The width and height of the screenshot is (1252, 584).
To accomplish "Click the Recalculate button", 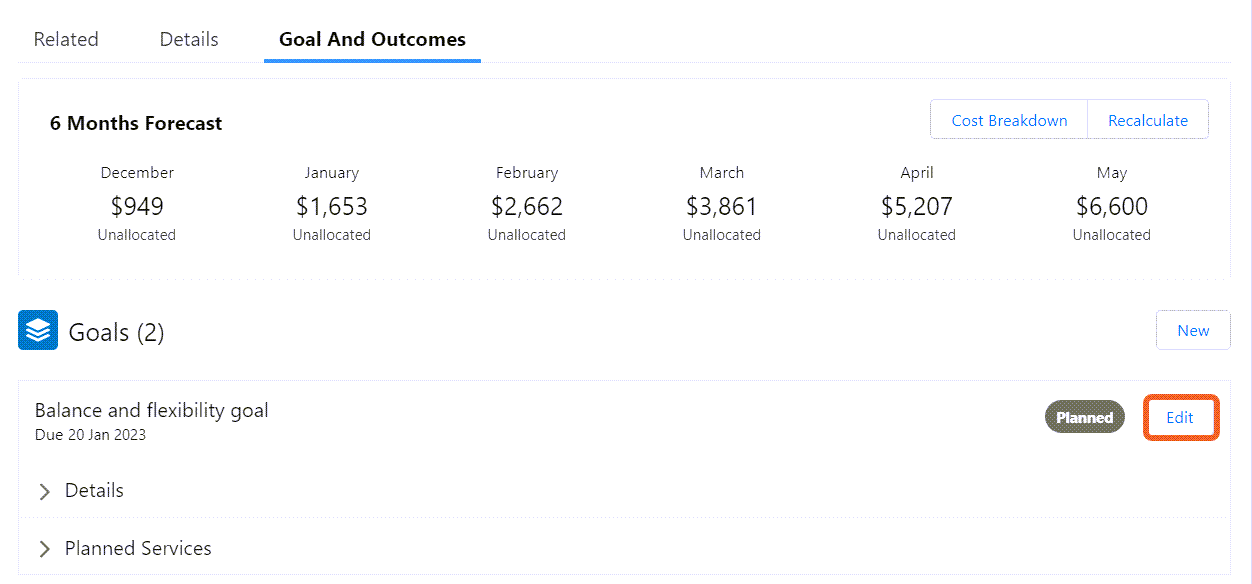I will [x=1148, y=120].
